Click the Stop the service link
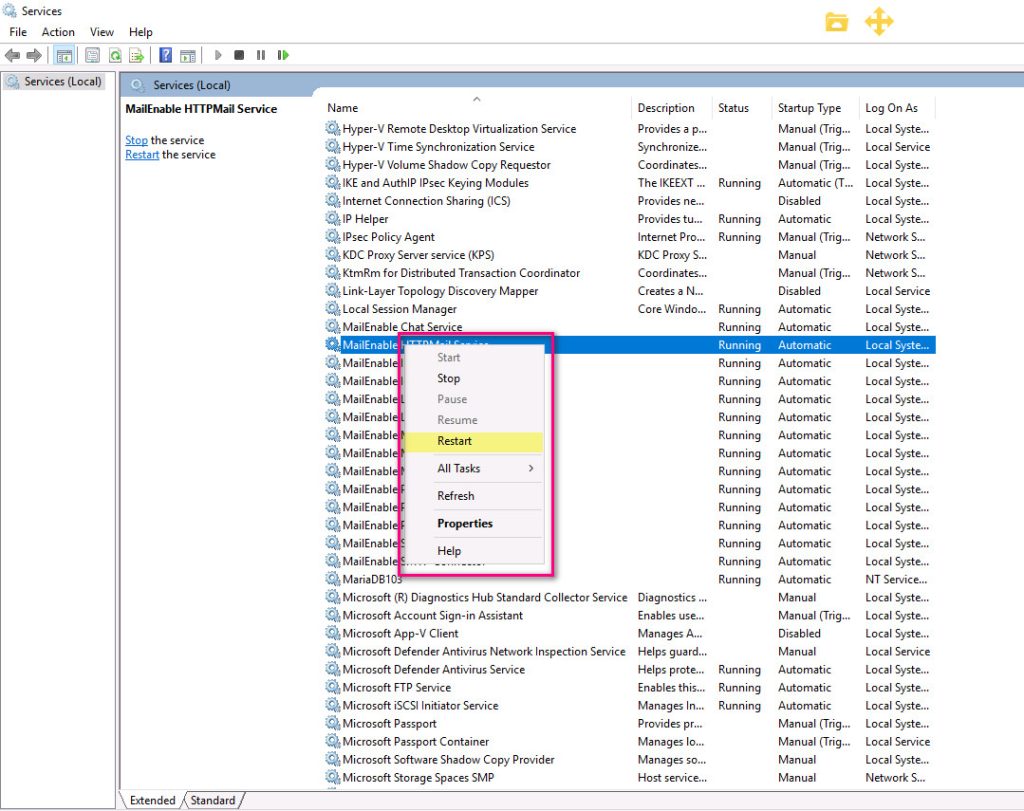 tap(136, 141)
